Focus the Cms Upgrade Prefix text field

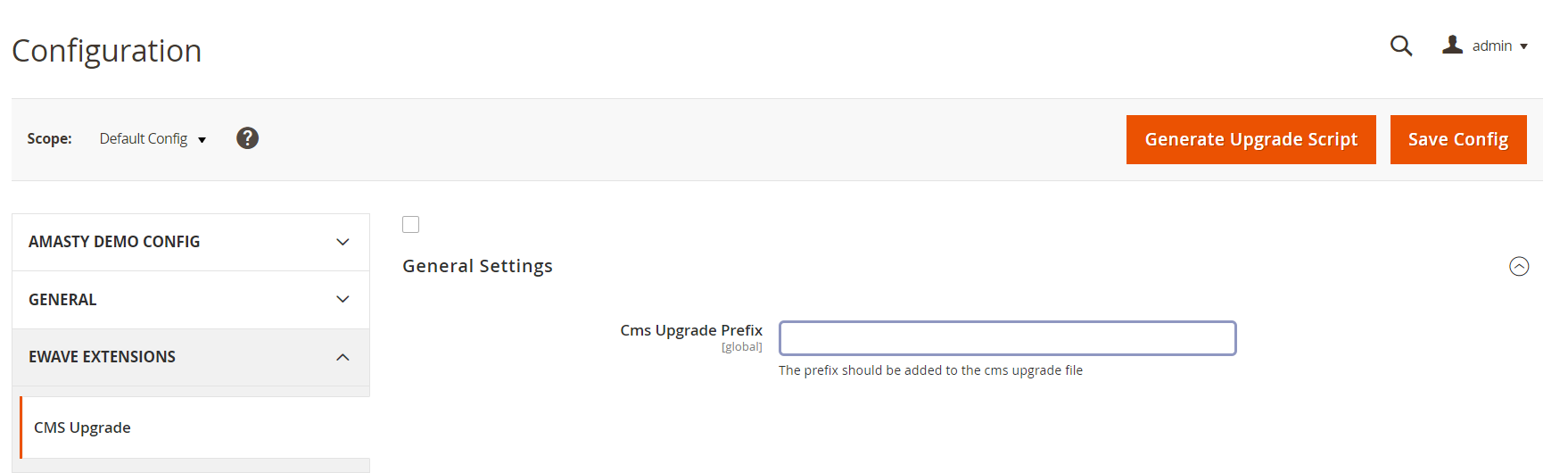click(1007, 338)
